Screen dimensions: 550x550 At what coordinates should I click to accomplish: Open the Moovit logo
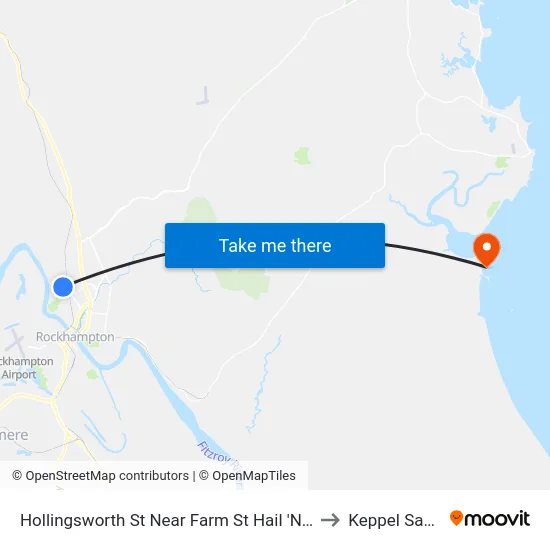[x=490, y=519]
